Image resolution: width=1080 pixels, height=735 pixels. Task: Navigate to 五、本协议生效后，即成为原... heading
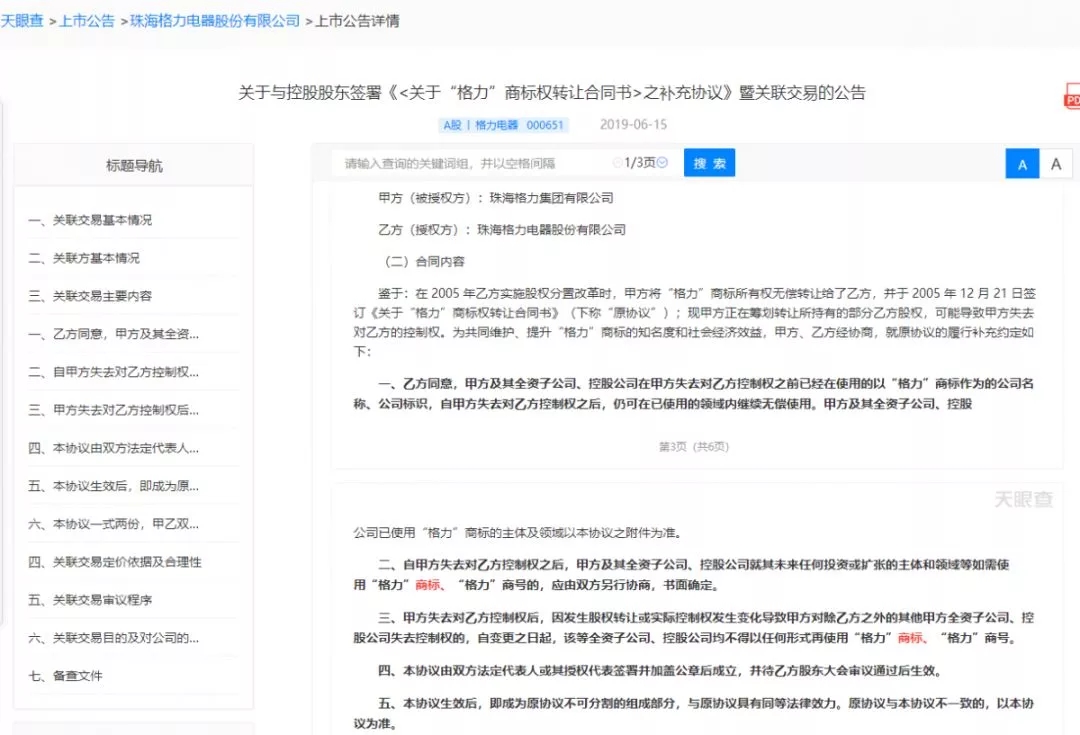point(114,486)
